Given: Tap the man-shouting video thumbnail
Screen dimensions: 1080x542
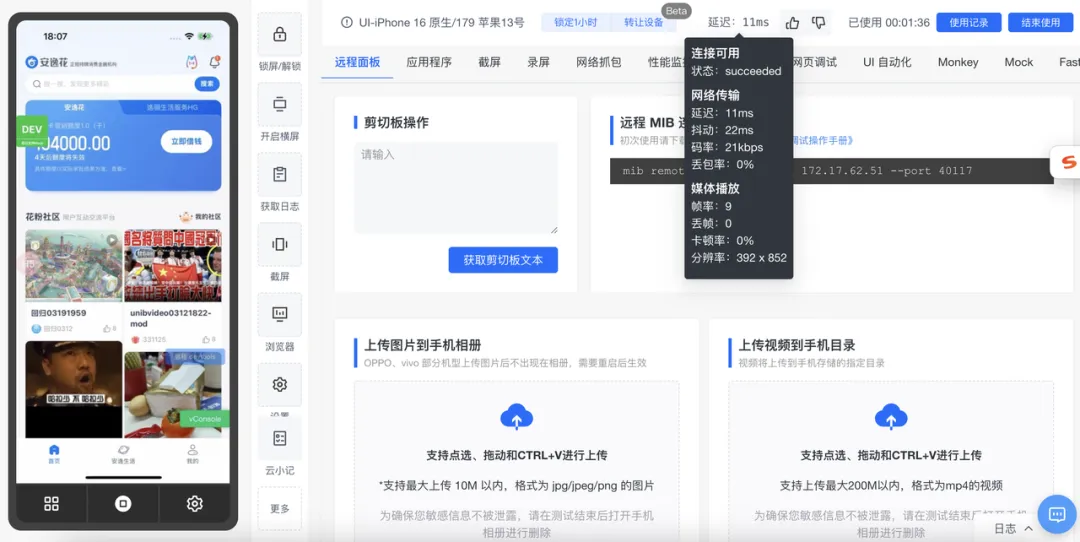Looking at the screenshot, I should (74, 390).
